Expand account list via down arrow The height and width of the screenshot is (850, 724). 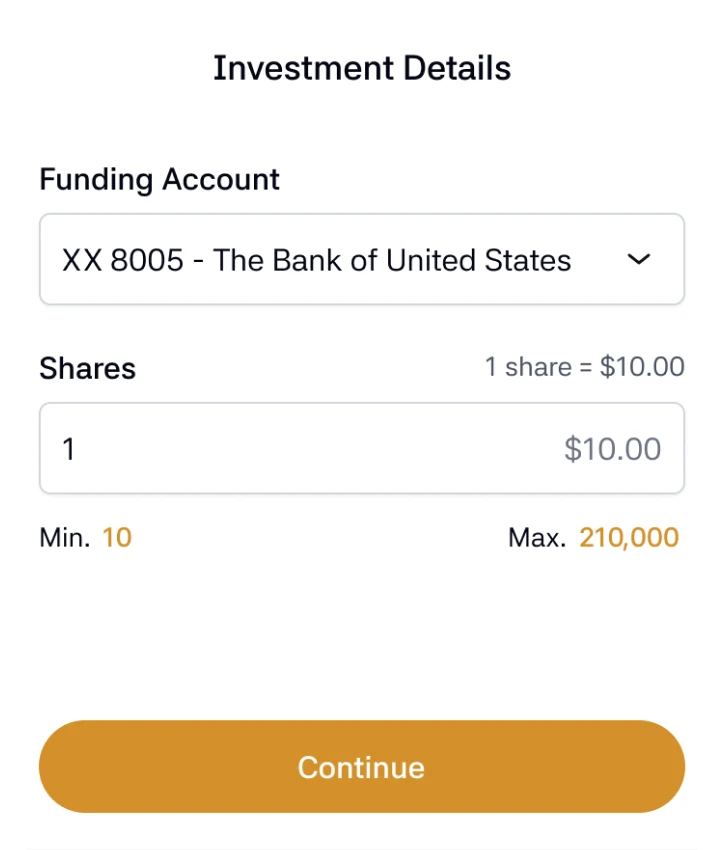[638, 260]
